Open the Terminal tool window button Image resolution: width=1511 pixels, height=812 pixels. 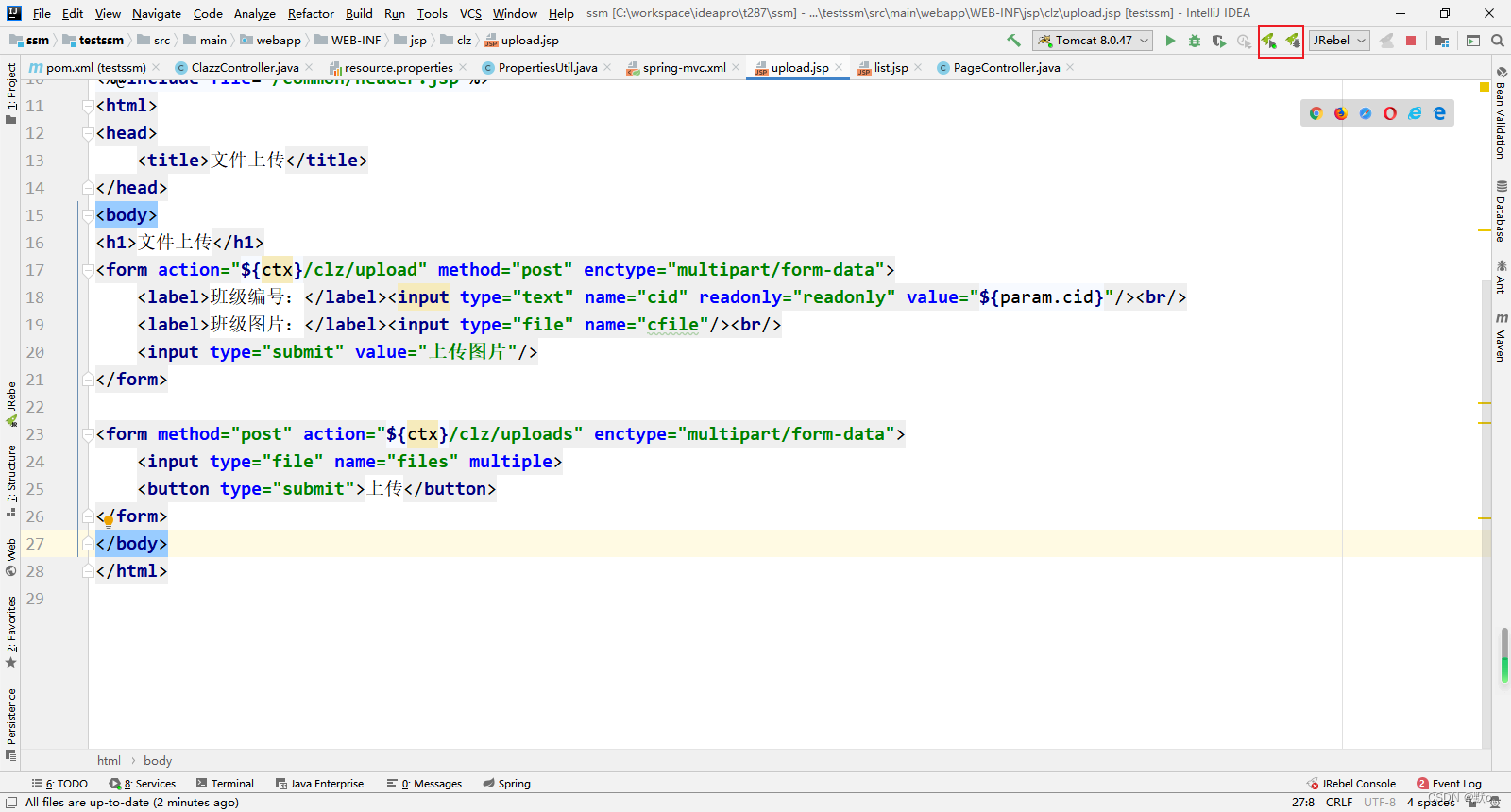pos(225,784)
